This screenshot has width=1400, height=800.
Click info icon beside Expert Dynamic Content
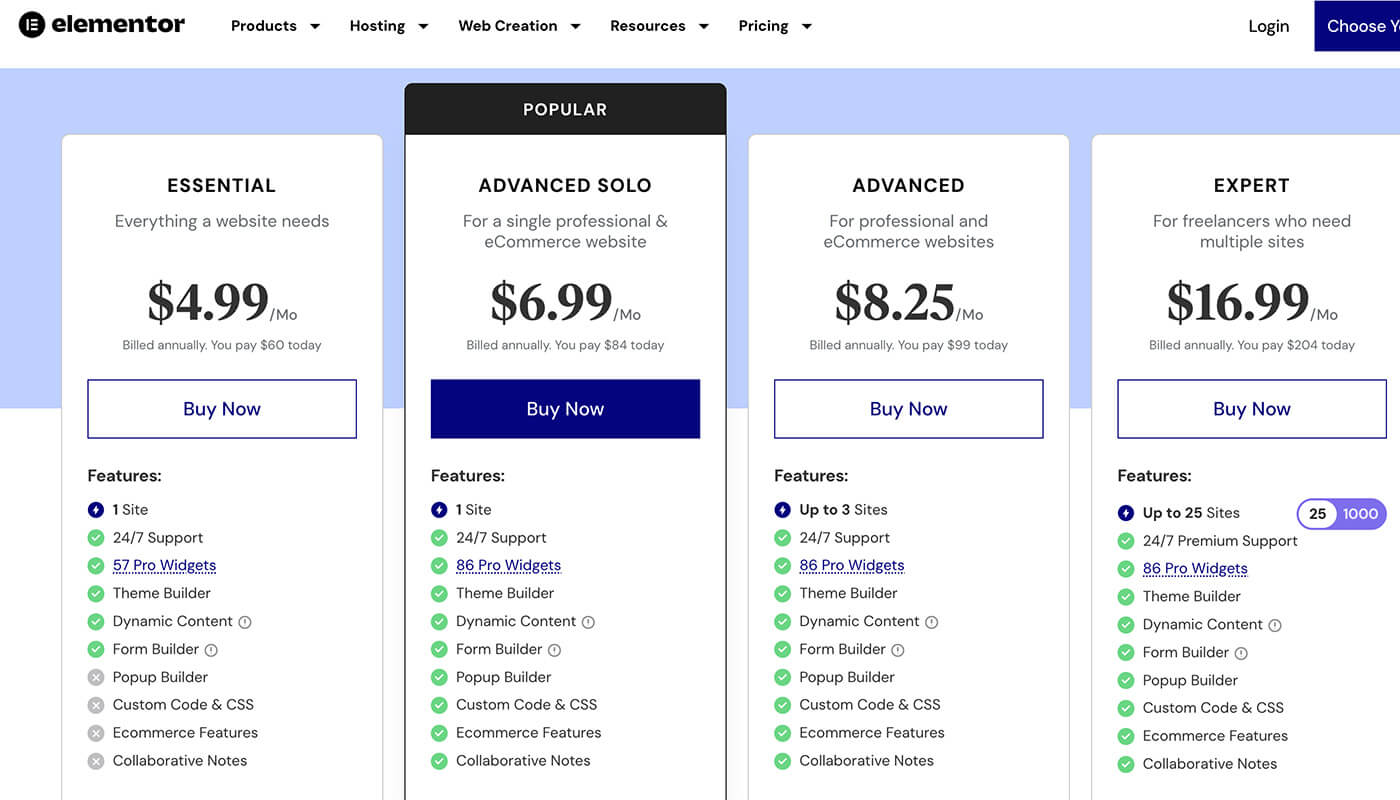click(1274, 625)
